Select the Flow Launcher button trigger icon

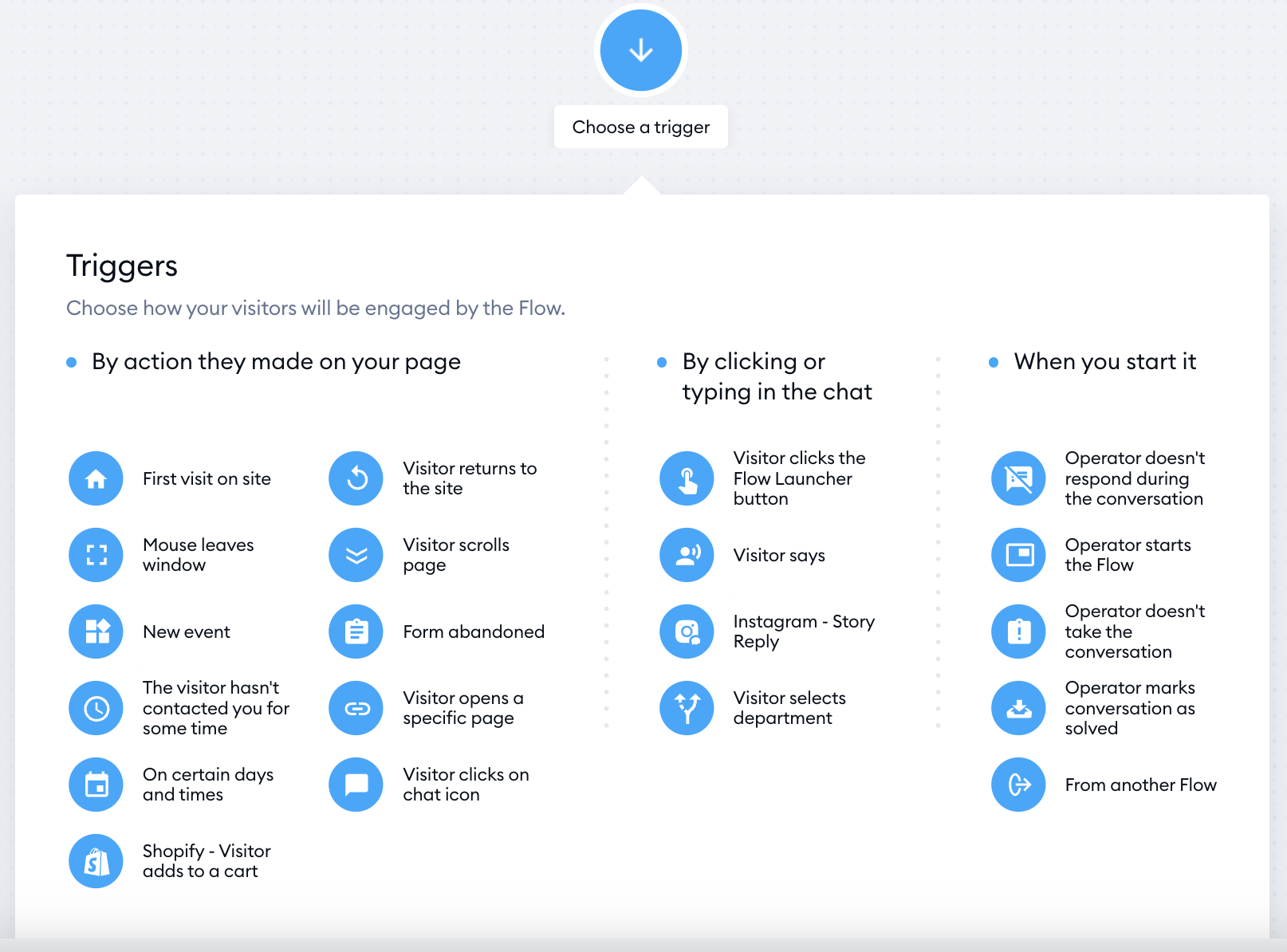[687, 478]
